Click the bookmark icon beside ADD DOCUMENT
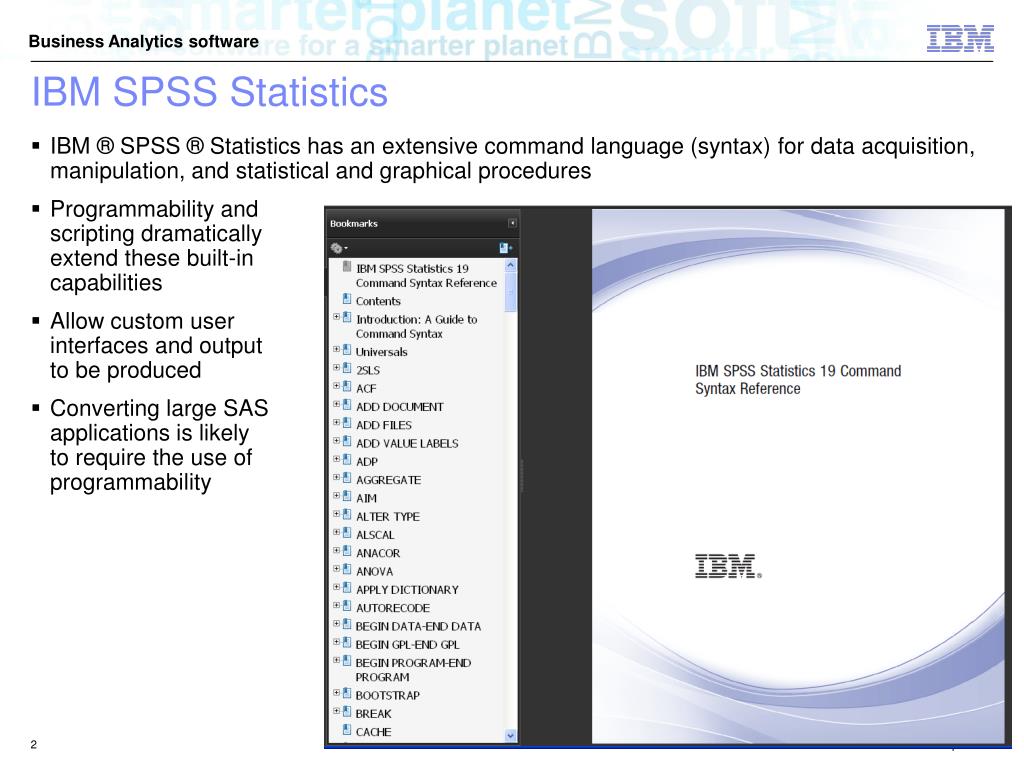 click(347, 405)
